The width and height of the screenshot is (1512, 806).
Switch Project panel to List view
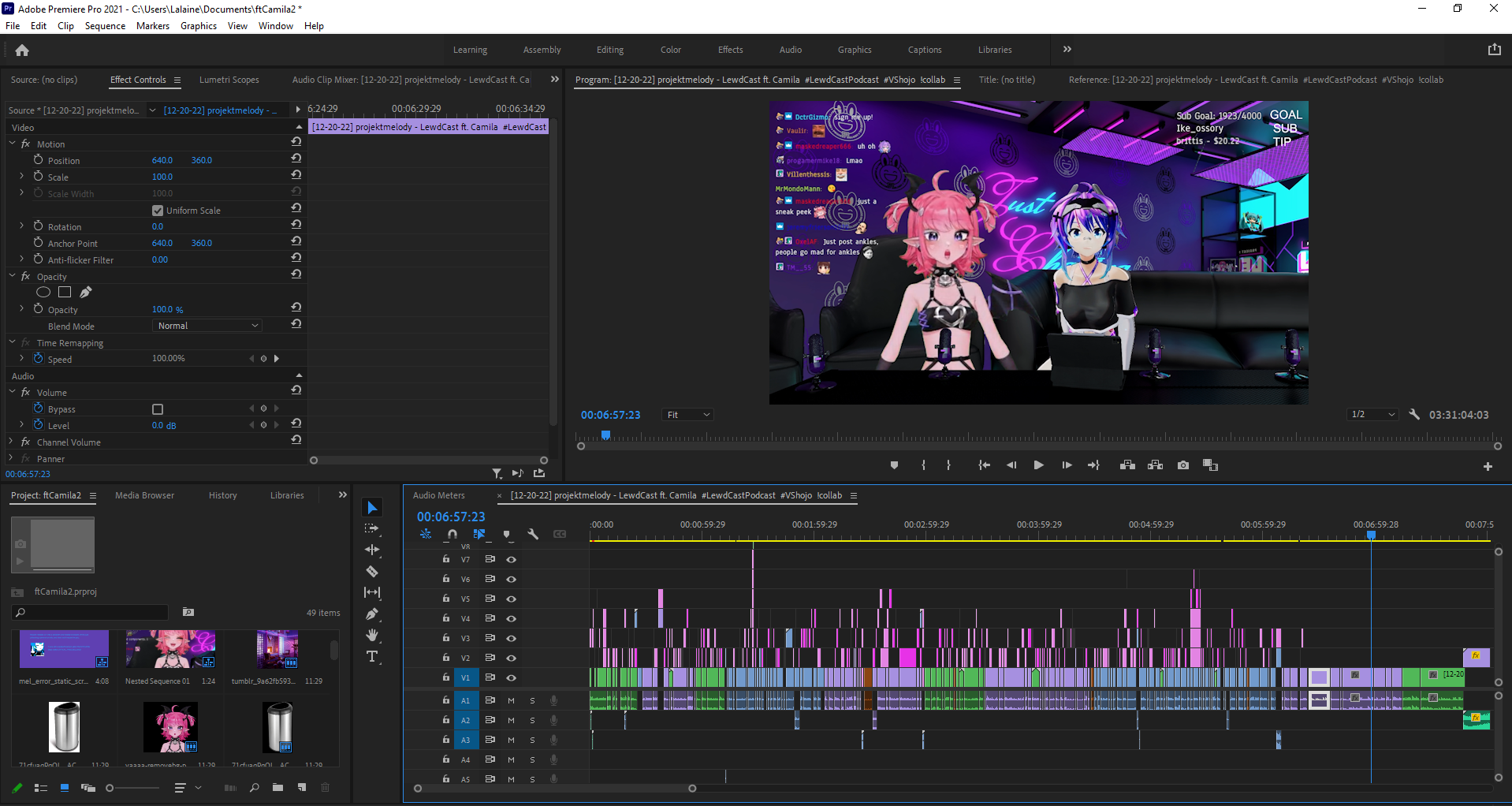(41, 787)
